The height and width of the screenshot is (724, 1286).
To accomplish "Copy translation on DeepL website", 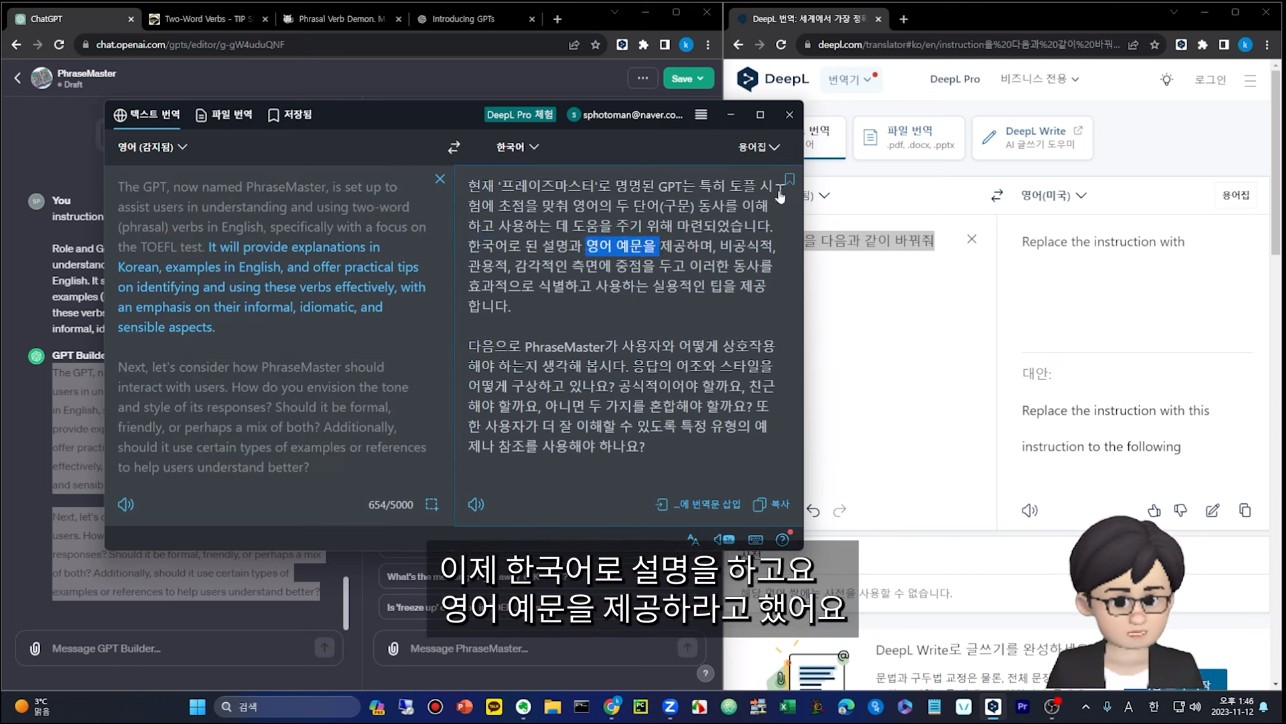I will click(x=1245, y=511).
